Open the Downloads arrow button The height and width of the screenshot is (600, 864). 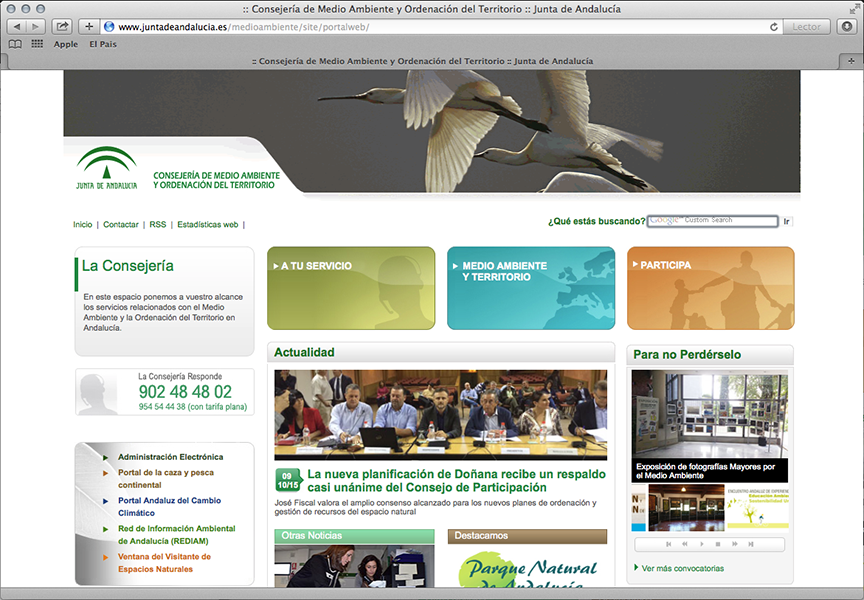pyautogui.click(x=846, y=26)
